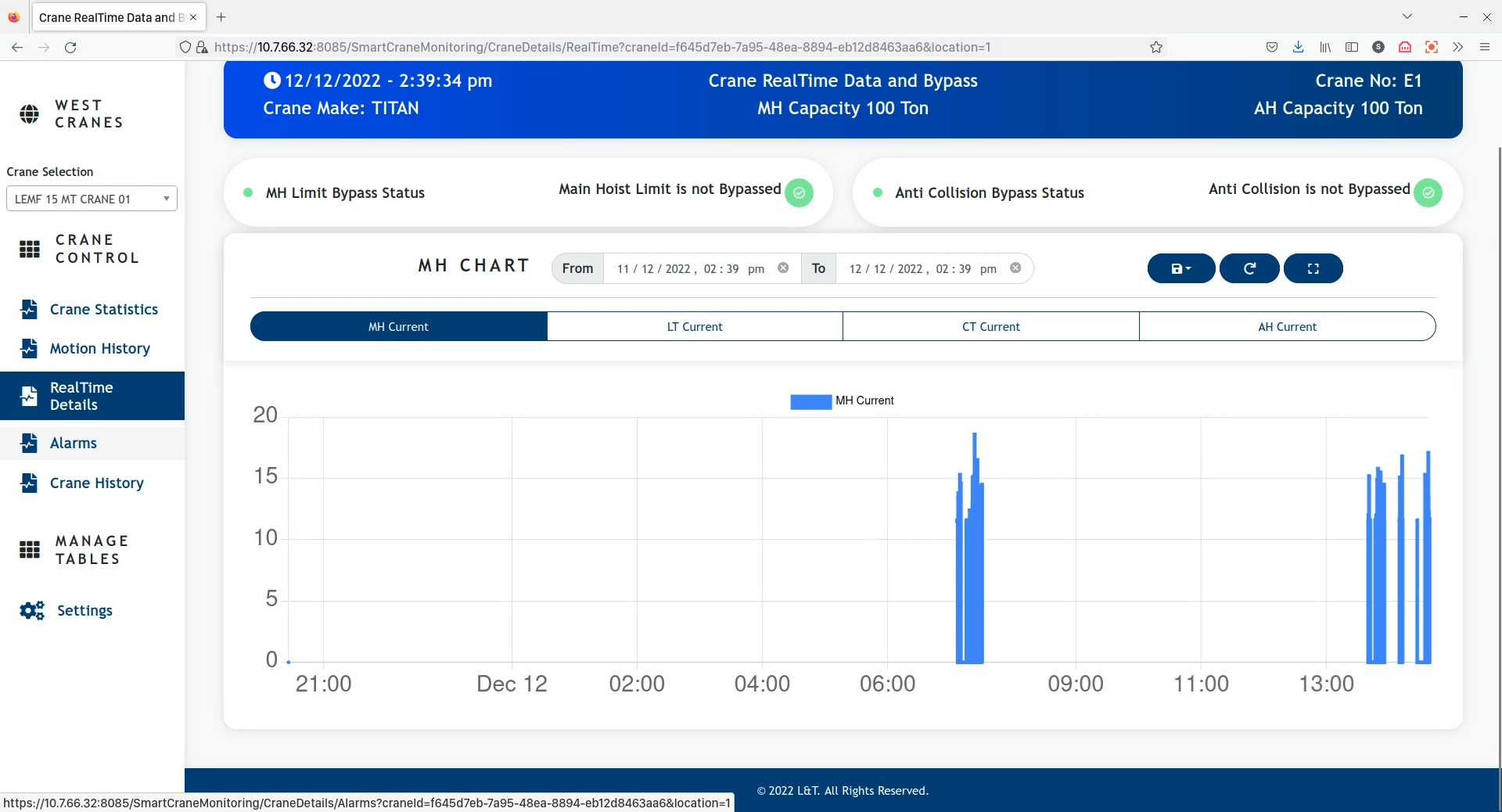
Task: Click the Crane Control grid icon
Action: [x=30, y=249]
